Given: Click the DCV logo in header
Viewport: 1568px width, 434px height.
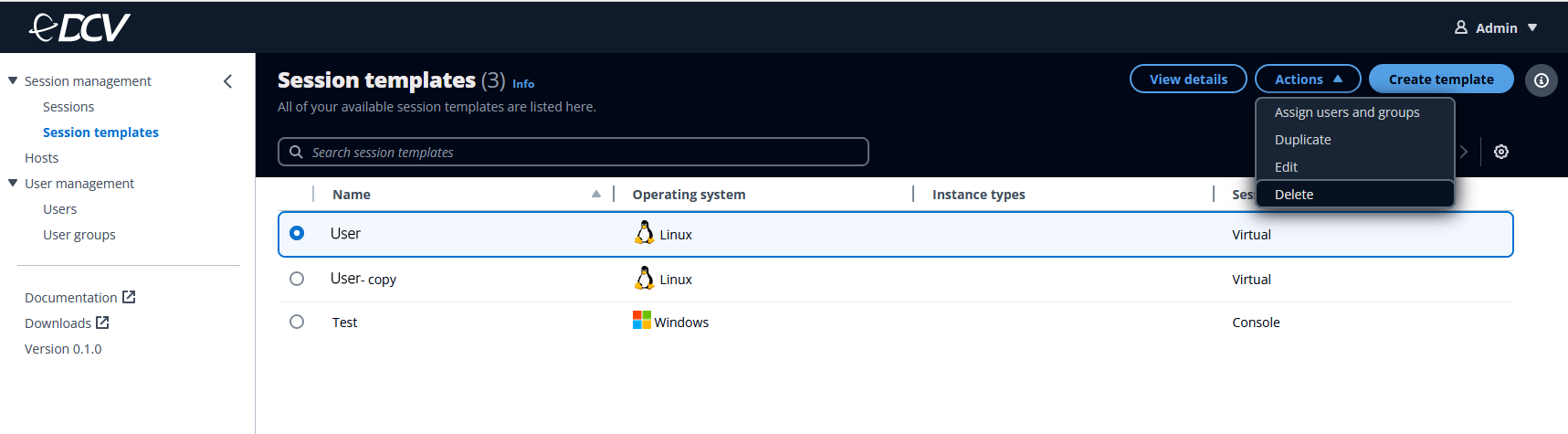Looking at the screenshot, I should coord(79,27).
